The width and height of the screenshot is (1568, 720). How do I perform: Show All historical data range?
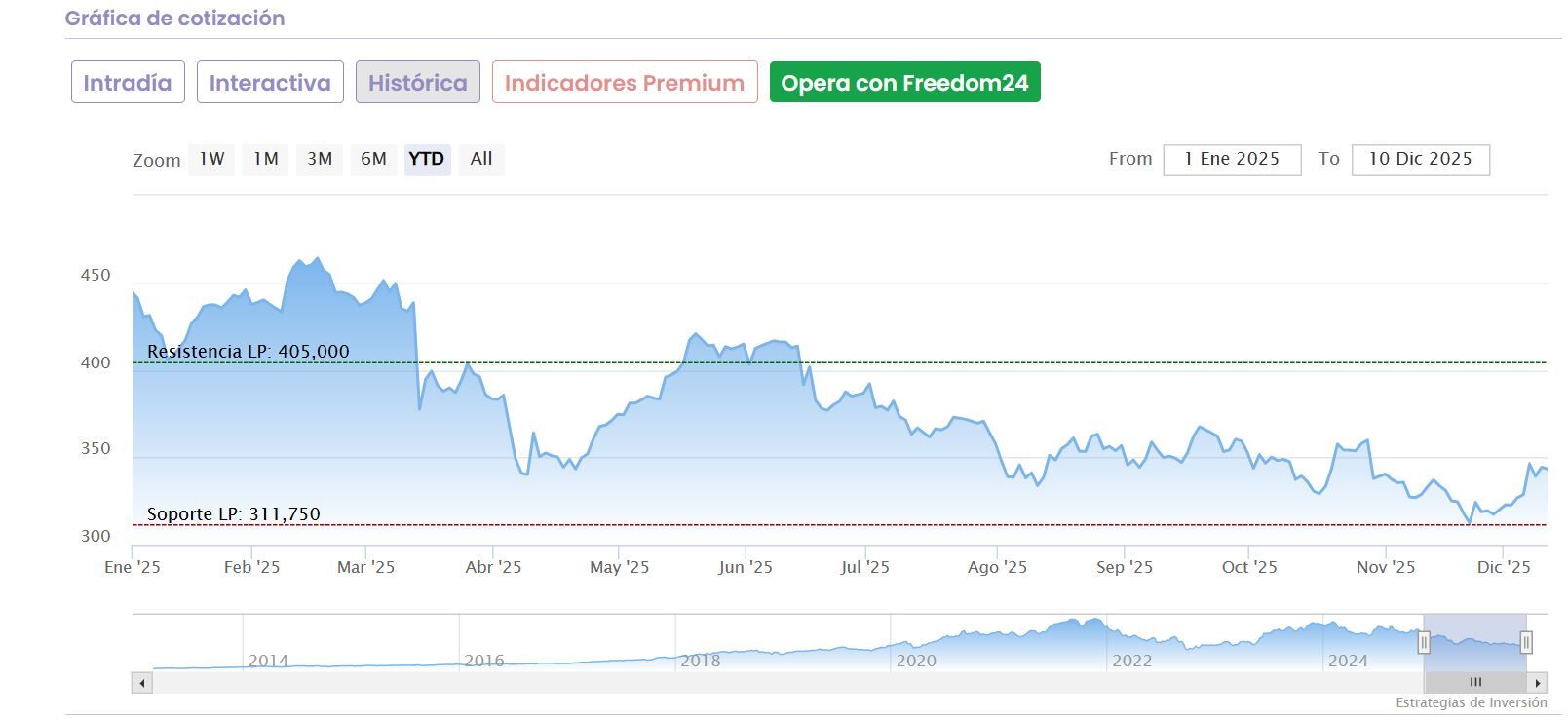pos(481,159)
